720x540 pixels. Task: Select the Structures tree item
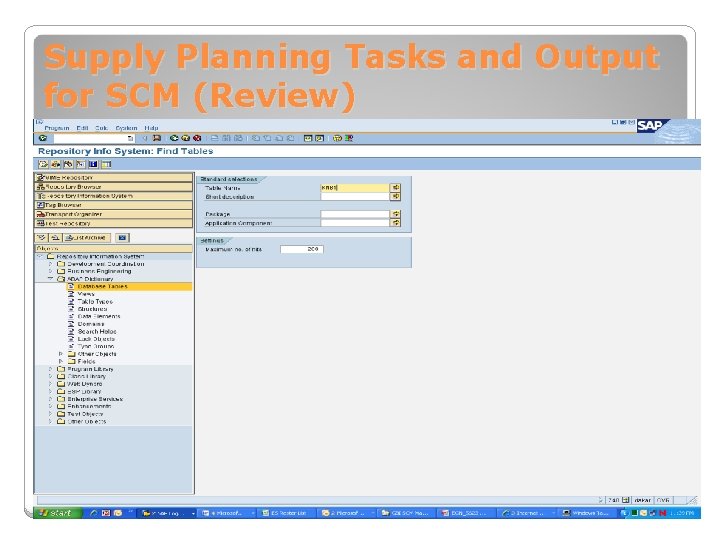coord(92,309)
